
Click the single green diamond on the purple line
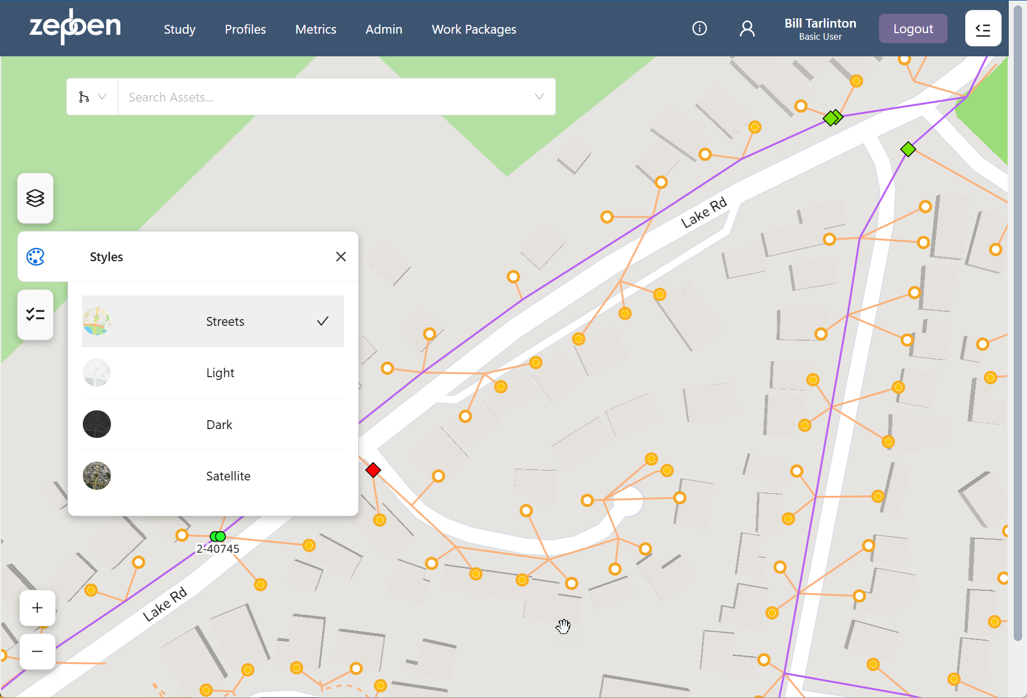908,149
